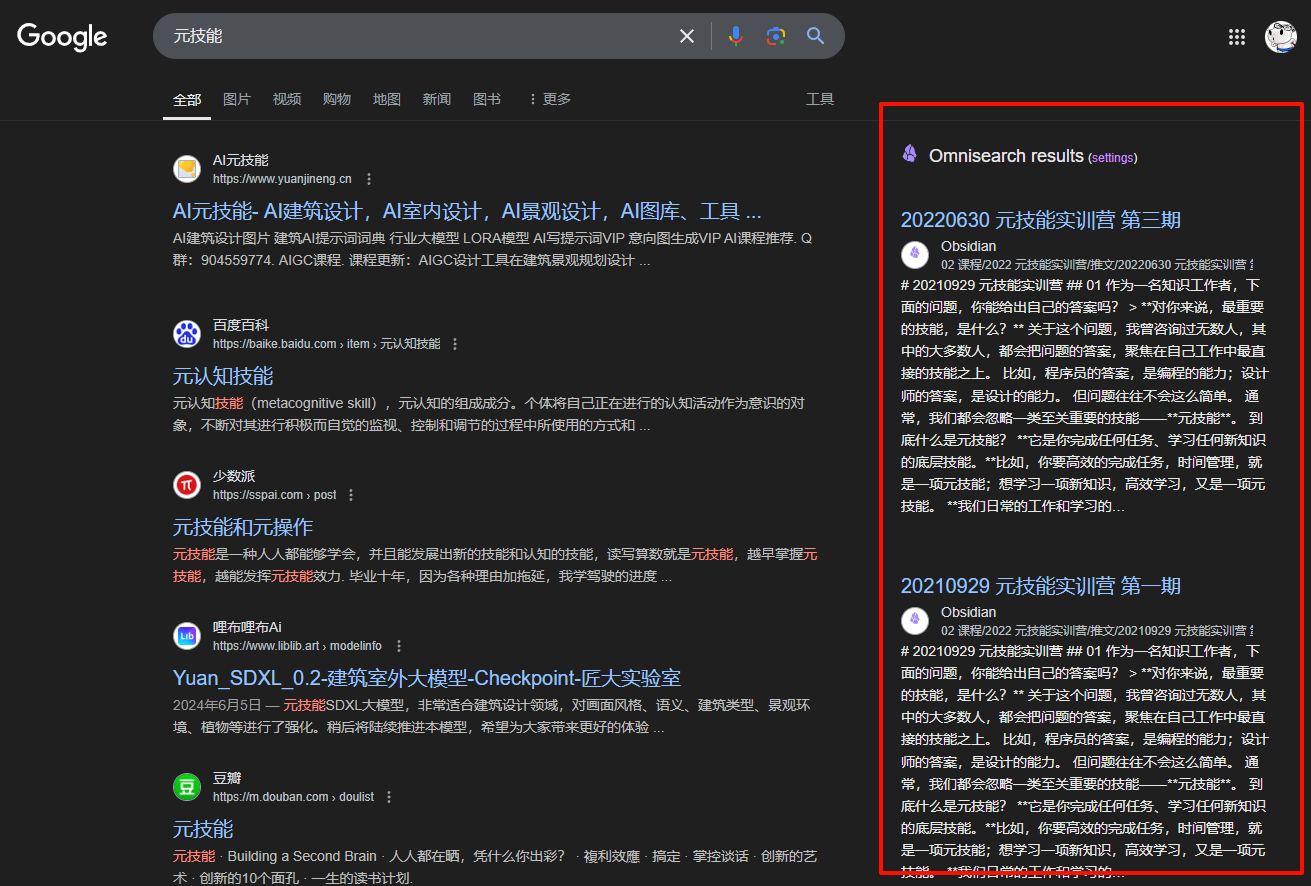Select the 全部 results tab
Image resolution: width=1311 pixels, height=886 pixels.
point(187,99)
